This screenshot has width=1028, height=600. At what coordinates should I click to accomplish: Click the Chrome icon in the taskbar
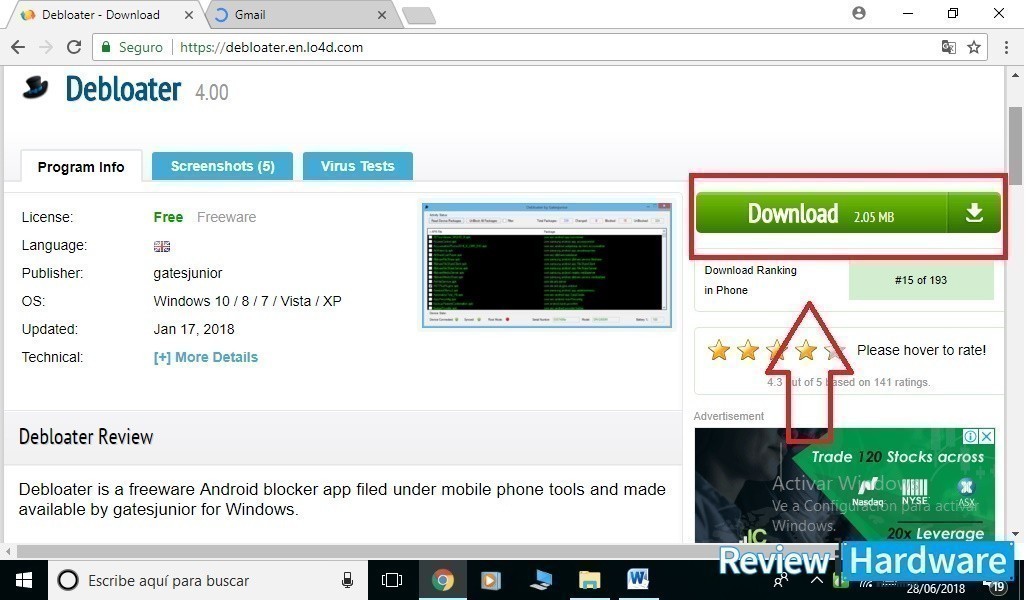pyautogui.click(x=443, y=580)
